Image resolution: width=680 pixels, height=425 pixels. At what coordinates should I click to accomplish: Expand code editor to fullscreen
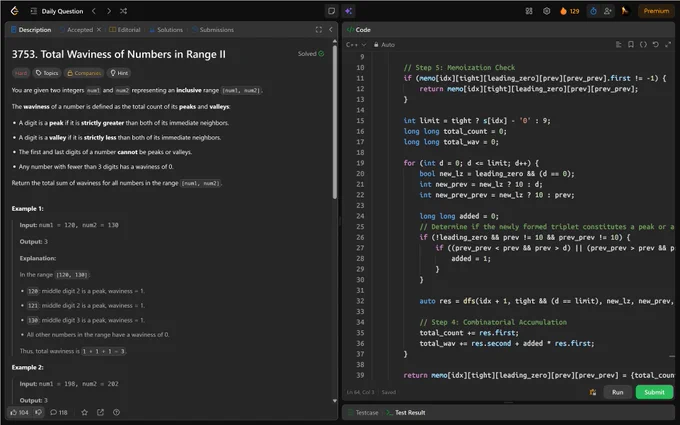[668, 45]
